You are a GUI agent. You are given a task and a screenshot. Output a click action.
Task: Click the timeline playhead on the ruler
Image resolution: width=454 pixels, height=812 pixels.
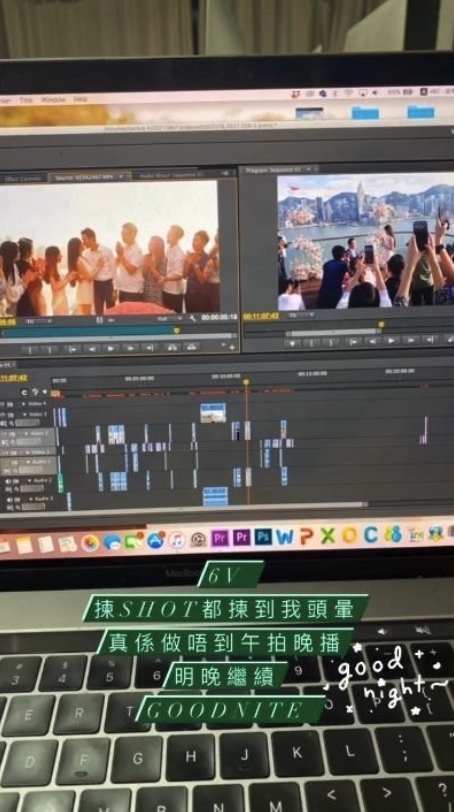point(246,382)
